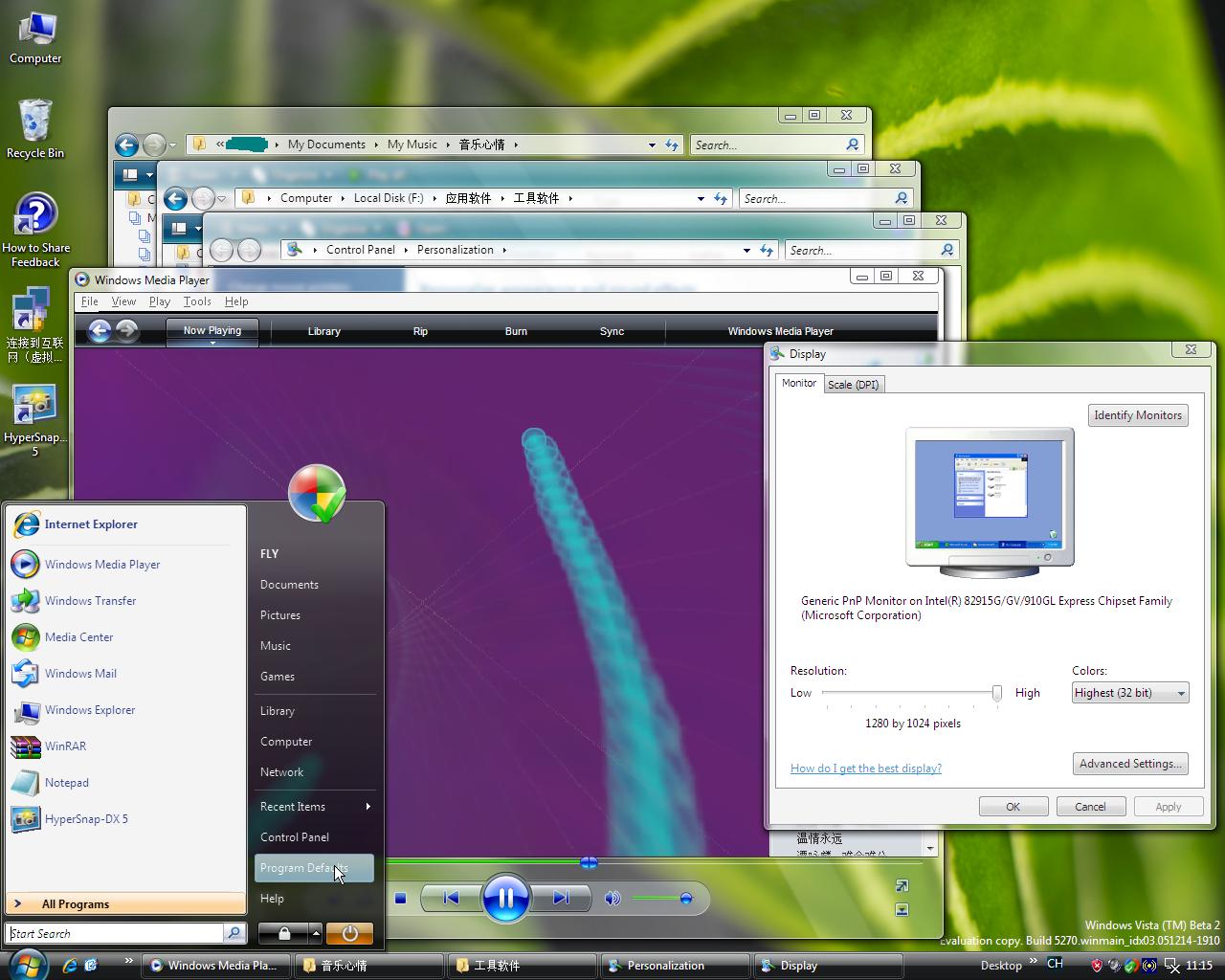
Task: Skip to next track in Media Player
Action: click(x=561, y=898)
